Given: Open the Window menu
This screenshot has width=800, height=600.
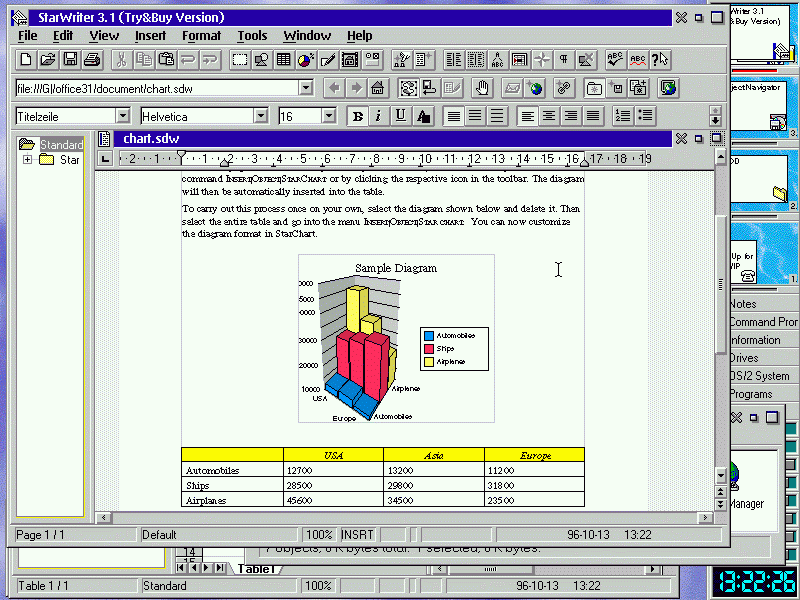Looking at the screenshot, I should pyautogui.click(x=307, y=36).
